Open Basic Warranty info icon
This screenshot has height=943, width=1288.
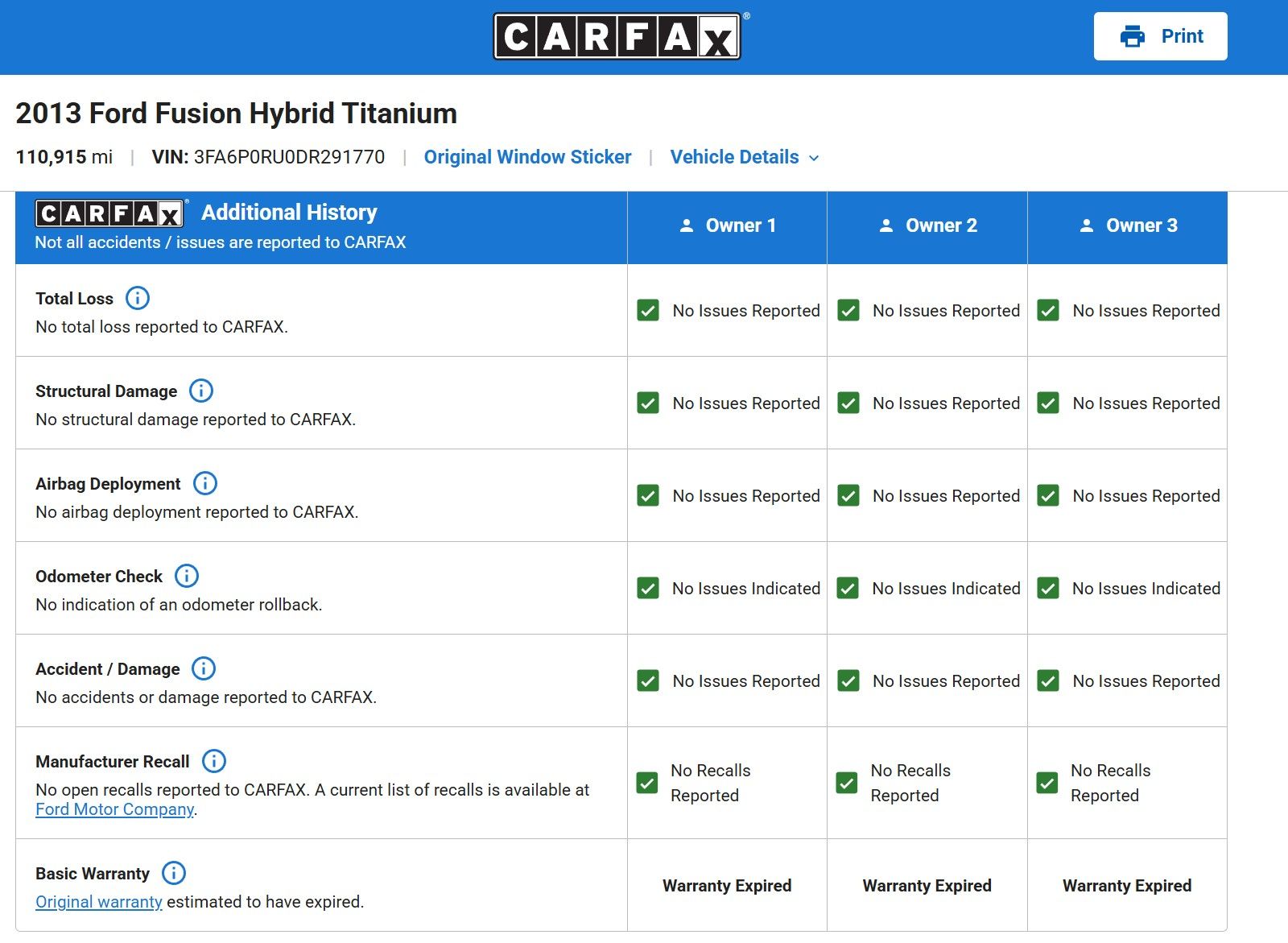click(x=174, y=873)
